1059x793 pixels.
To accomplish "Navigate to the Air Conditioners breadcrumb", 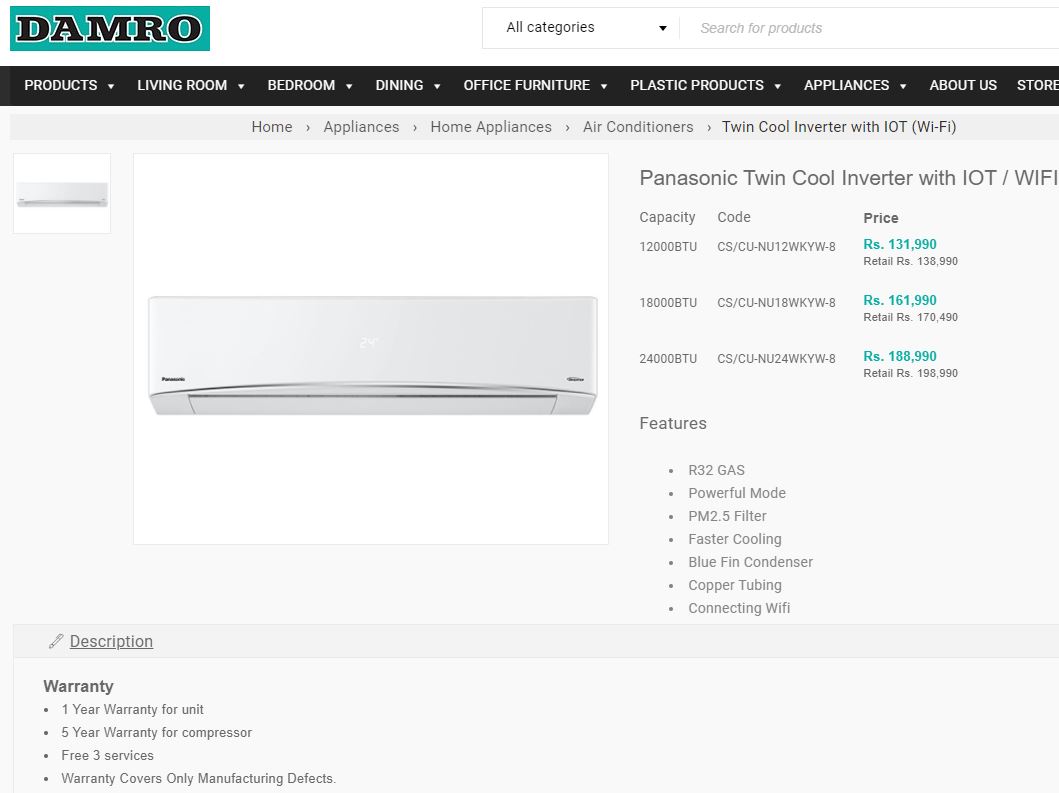I will [638, 127].
